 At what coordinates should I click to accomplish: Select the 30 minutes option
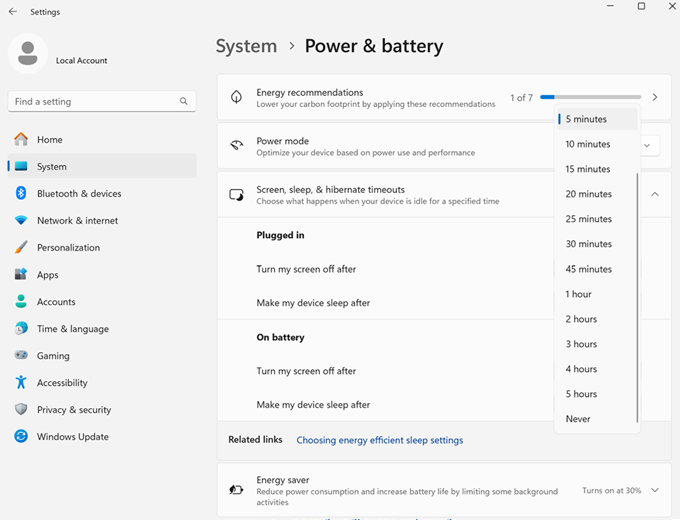pos(597,244)
